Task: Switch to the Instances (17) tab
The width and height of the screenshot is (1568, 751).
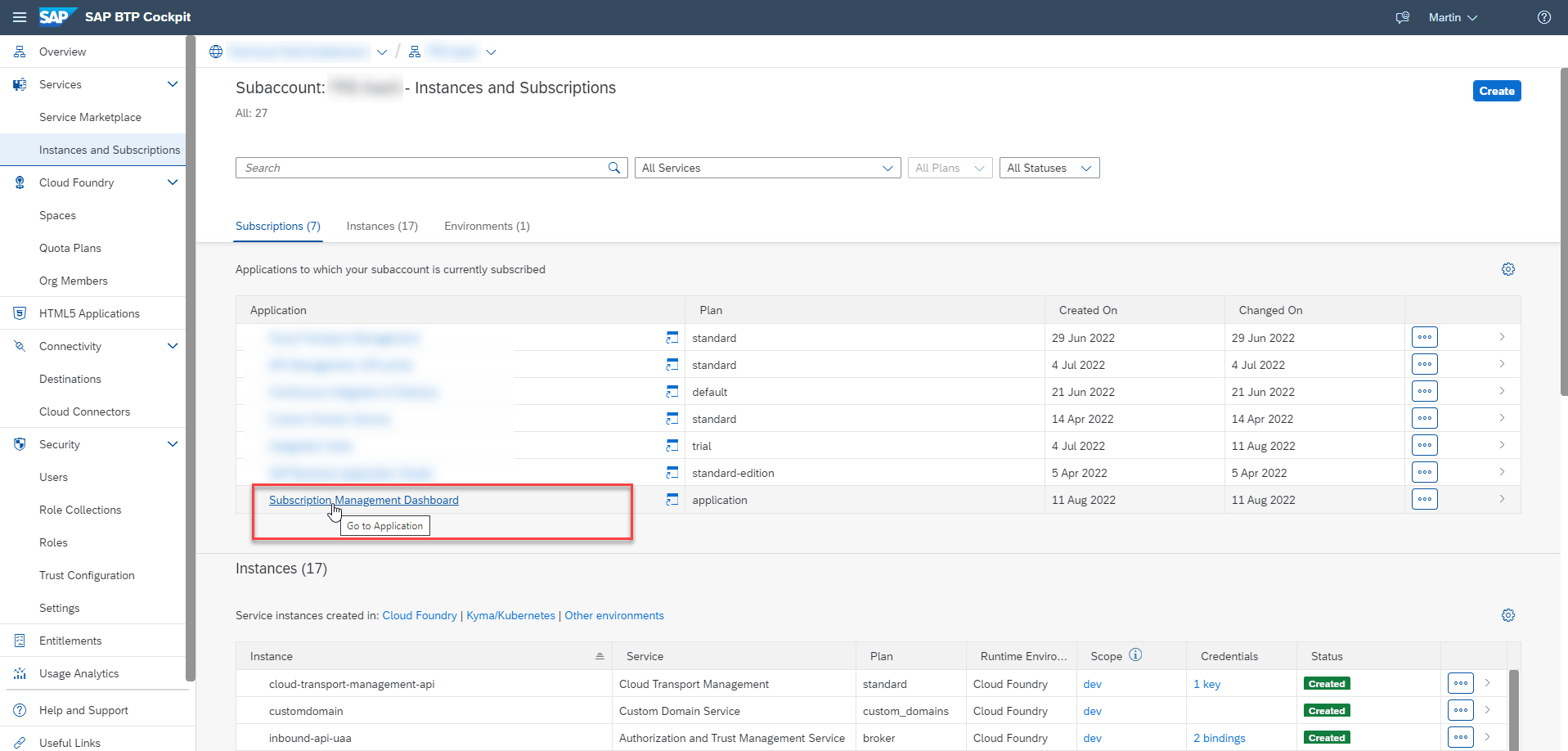Action: [x=382, y=226]
